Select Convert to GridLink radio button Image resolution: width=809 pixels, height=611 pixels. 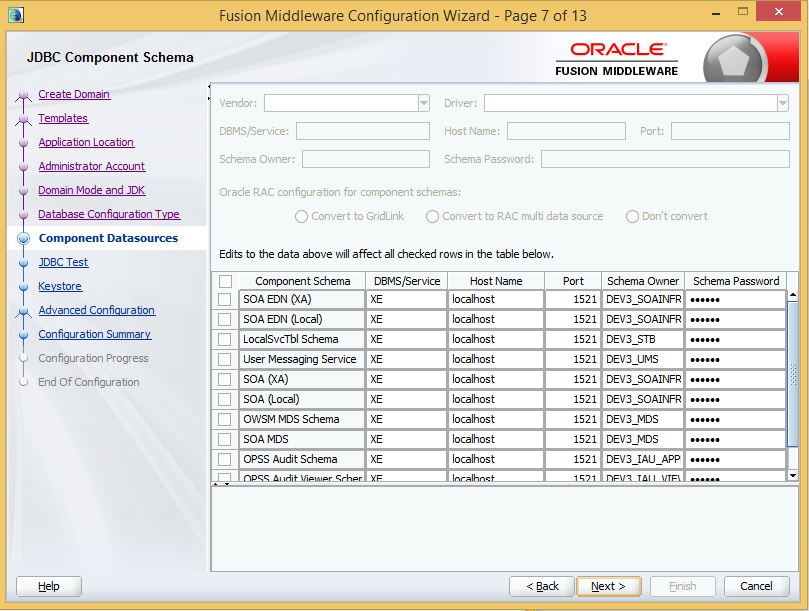[301, 216]
